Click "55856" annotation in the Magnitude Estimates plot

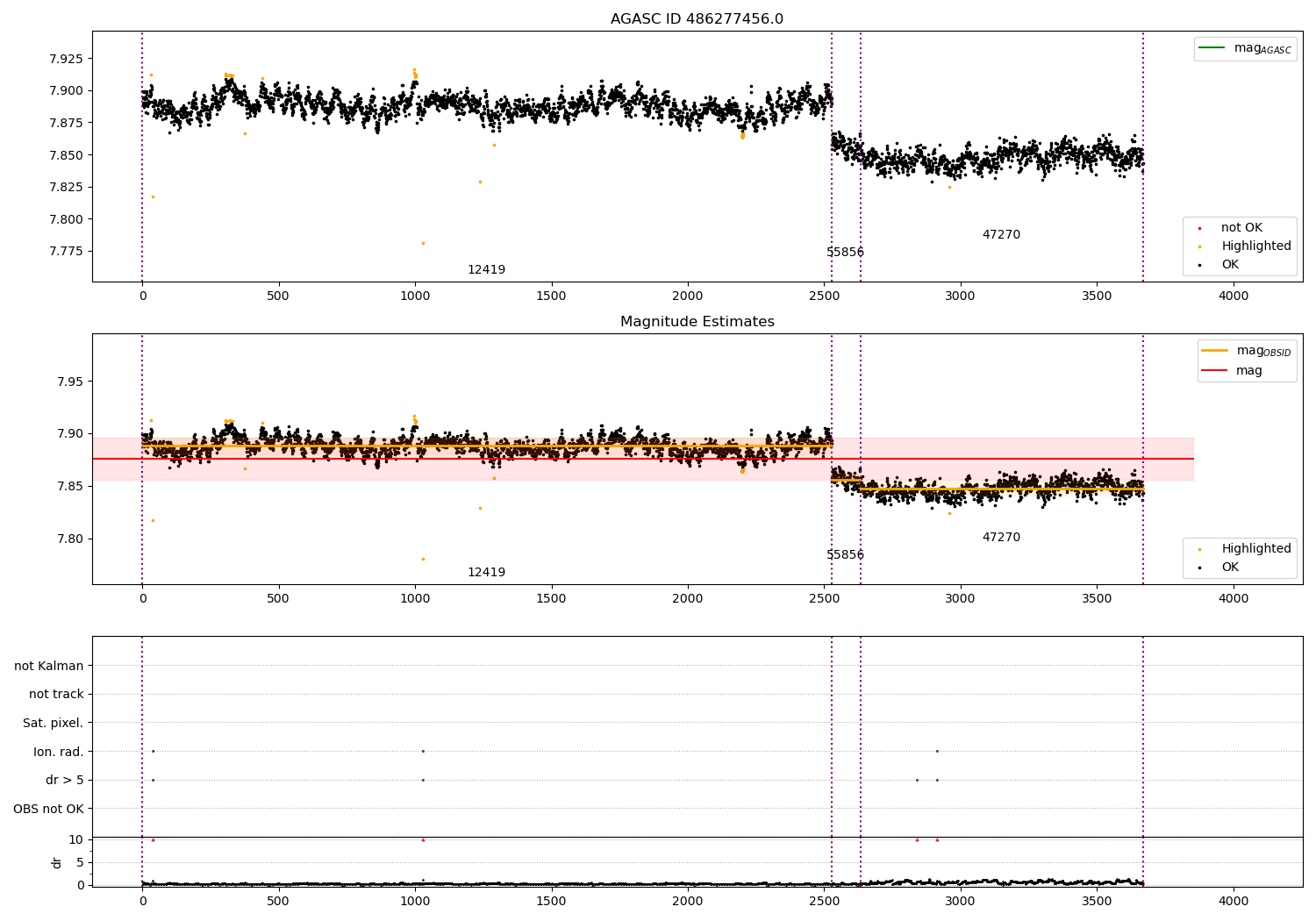[845, 555]
